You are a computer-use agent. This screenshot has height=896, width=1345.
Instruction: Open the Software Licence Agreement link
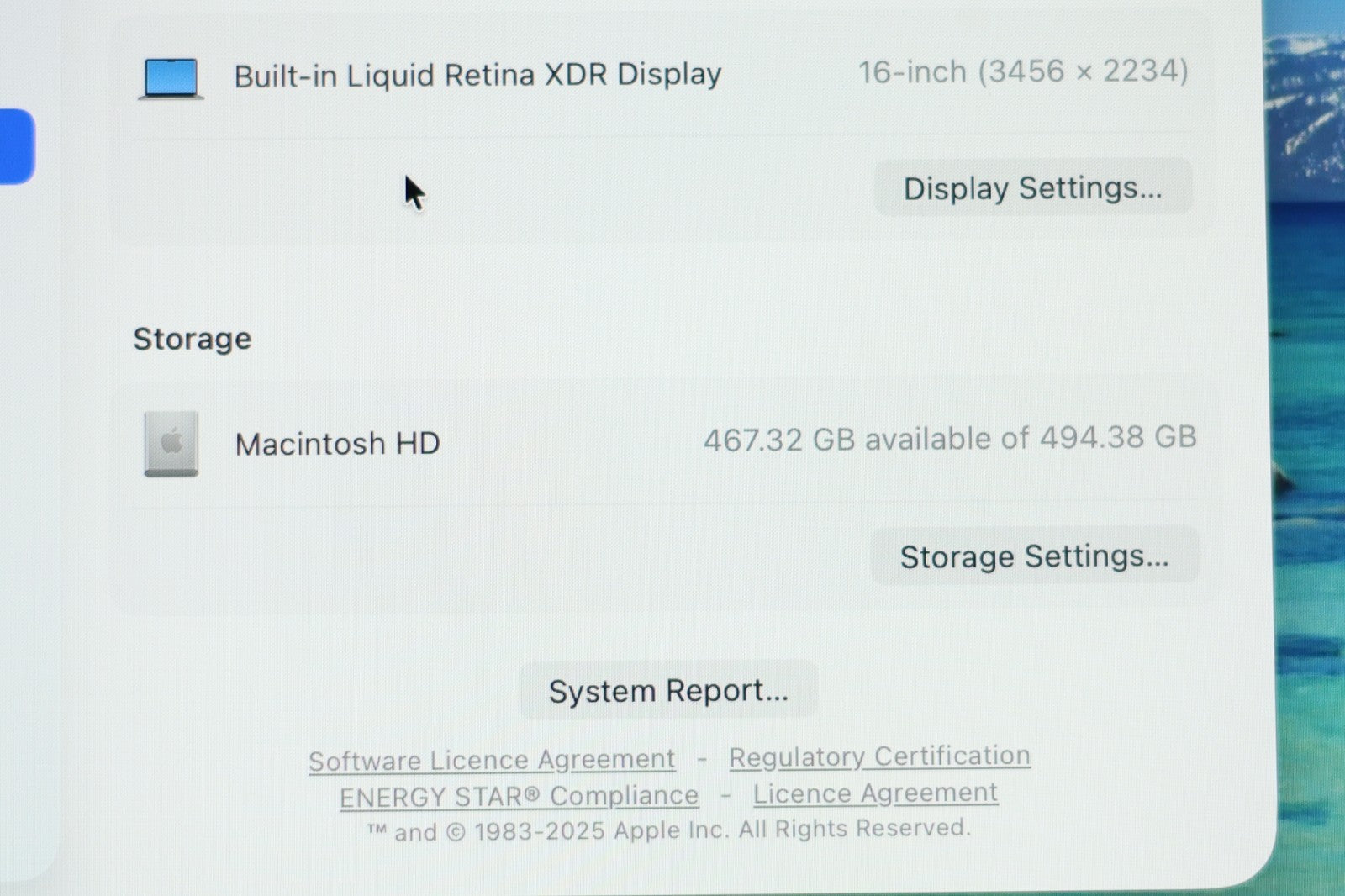[x=492, y=761]
